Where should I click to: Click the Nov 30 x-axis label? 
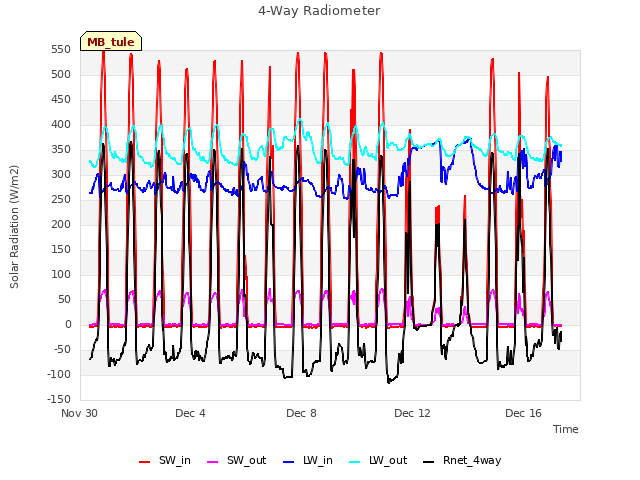pyautogui.click(x=80, y=413)
